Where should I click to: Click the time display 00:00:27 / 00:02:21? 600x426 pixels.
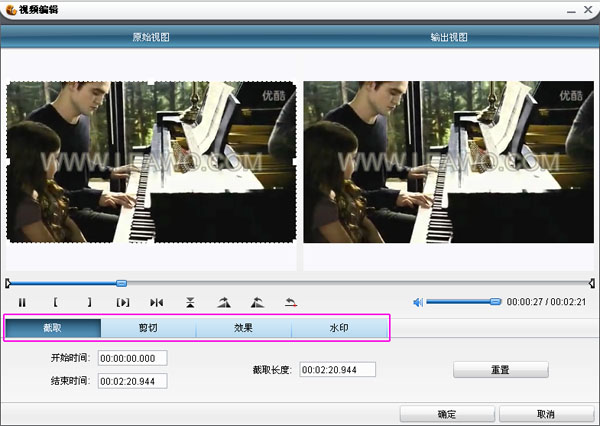coord(546,302)
